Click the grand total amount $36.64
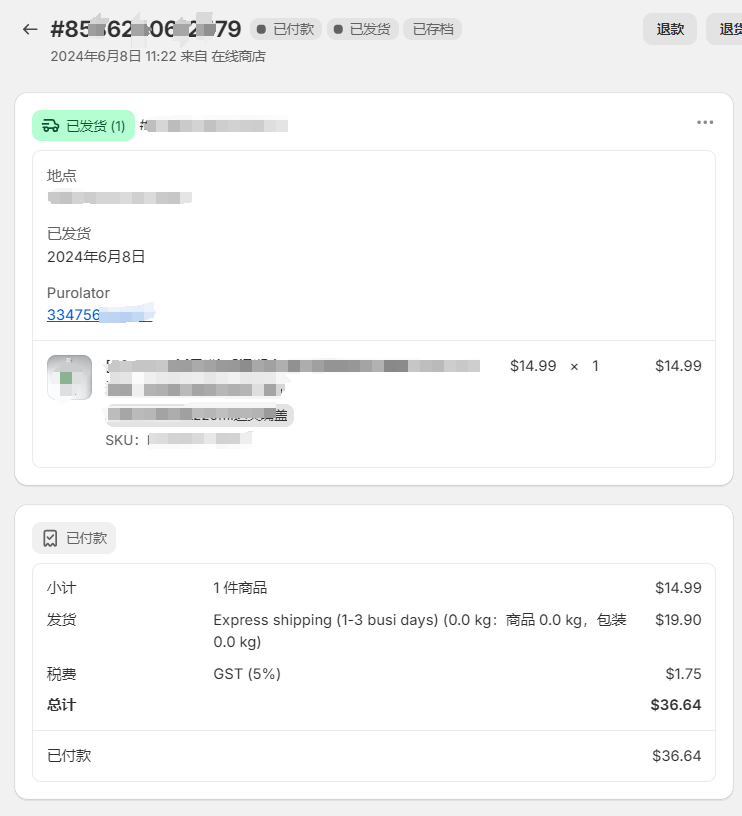 point(676,705)
